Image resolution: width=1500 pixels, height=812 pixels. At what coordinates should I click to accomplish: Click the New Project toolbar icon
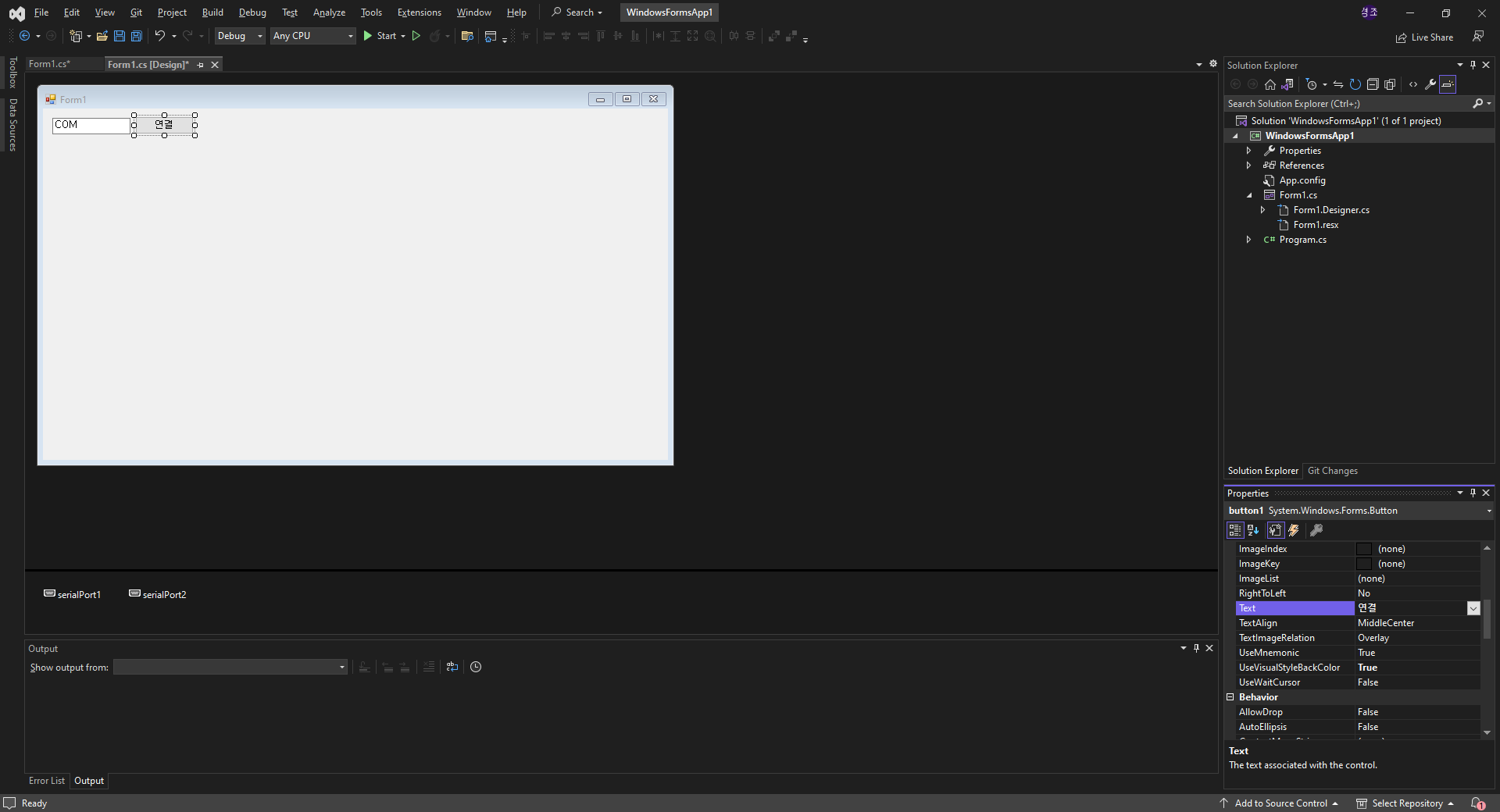[x=76, y=36]
